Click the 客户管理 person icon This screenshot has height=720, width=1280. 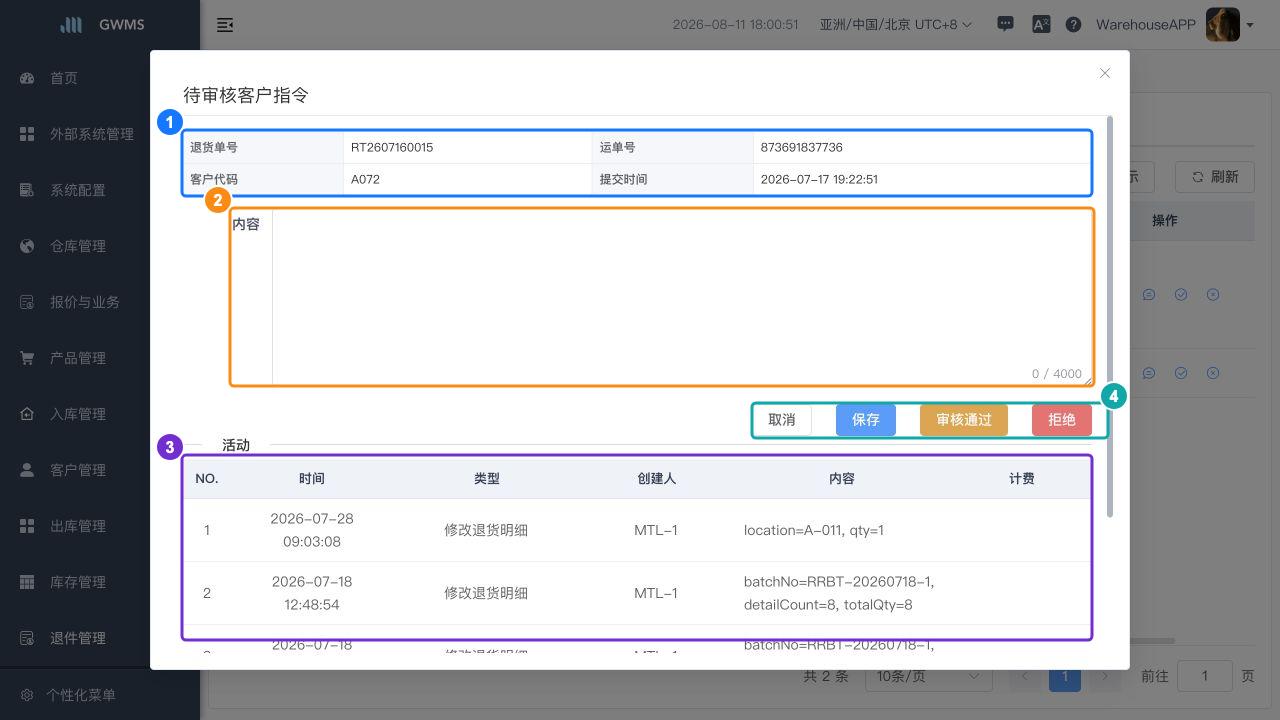pyautogui.click(x=28, y=470)
